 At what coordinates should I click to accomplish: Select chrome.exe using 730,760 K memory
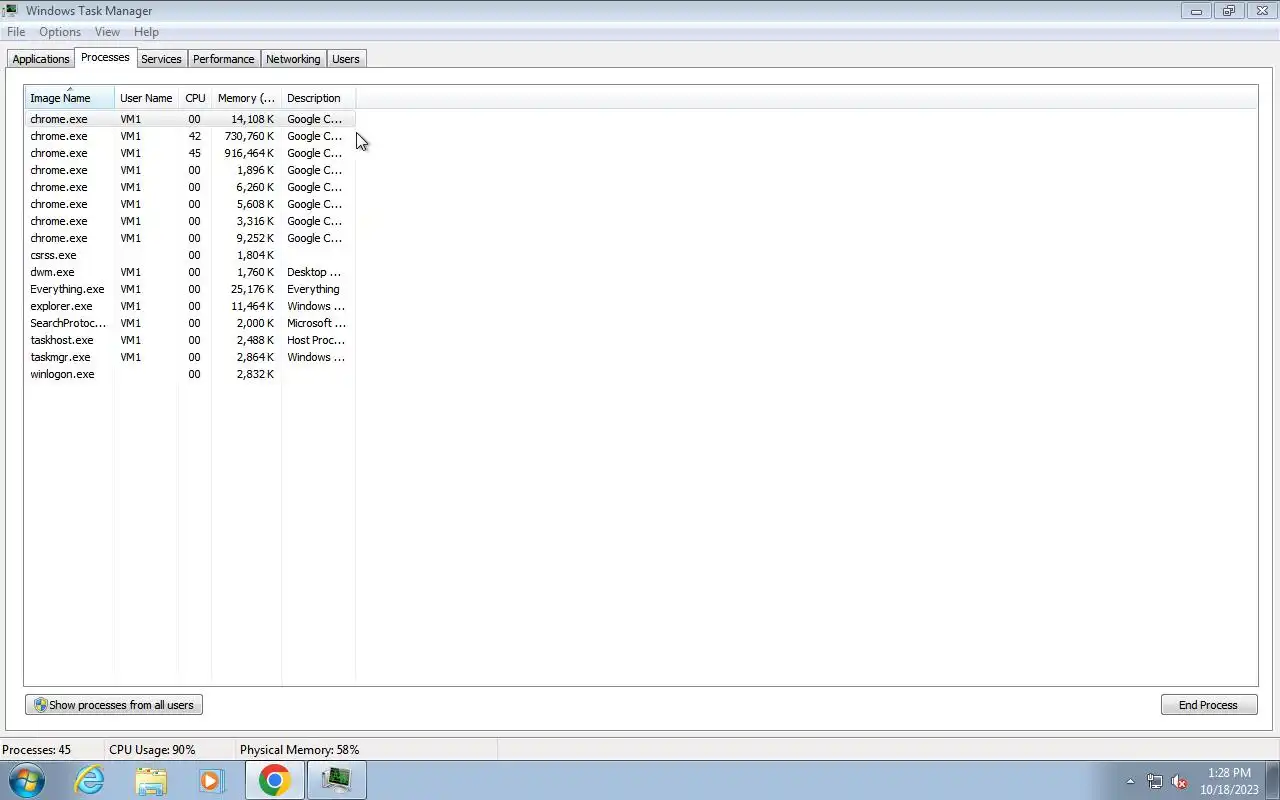[190, 136]
